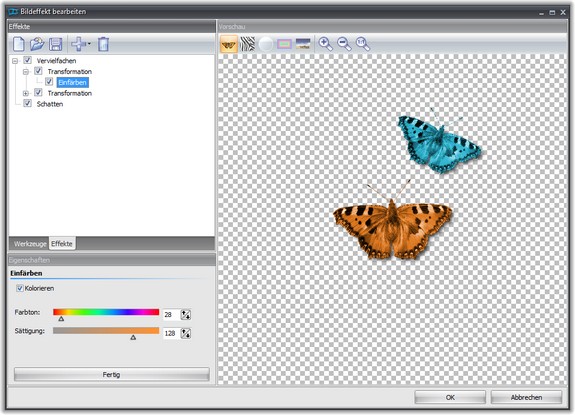Image resolution: width=575 pixels, height=415 pixels.
Task: Toggle the Schatten checkbox
Action: 28,103
